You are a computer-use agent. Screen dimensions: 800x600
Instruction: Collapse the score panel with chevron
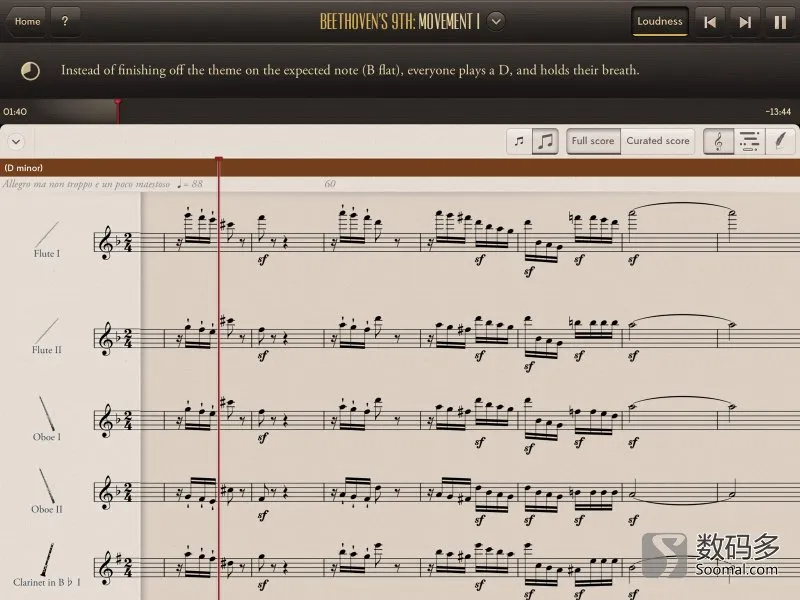[16, 141]
